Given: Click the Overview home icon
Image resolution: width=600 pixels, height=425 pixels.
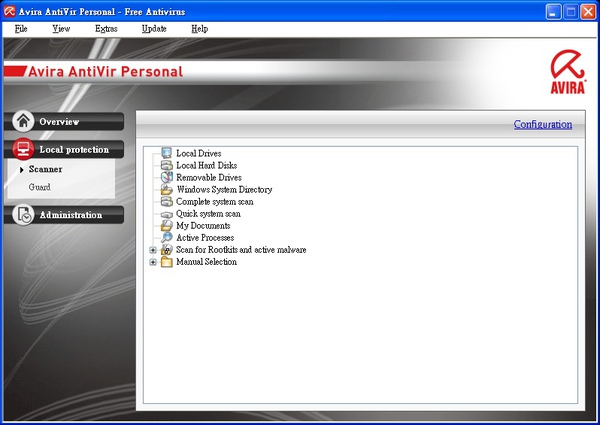Looking at the screenshot, I should click(24, 121).
